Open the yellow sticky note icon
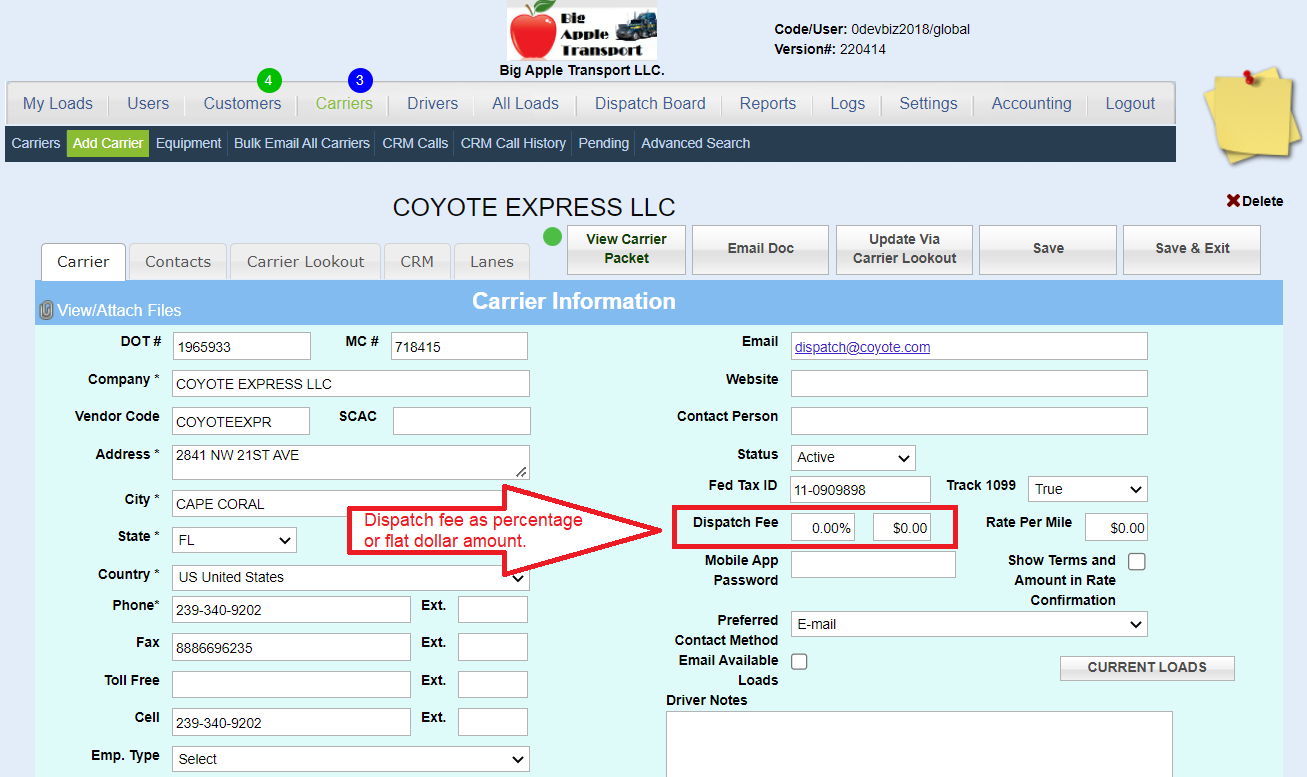 (x=1251, y=114)
